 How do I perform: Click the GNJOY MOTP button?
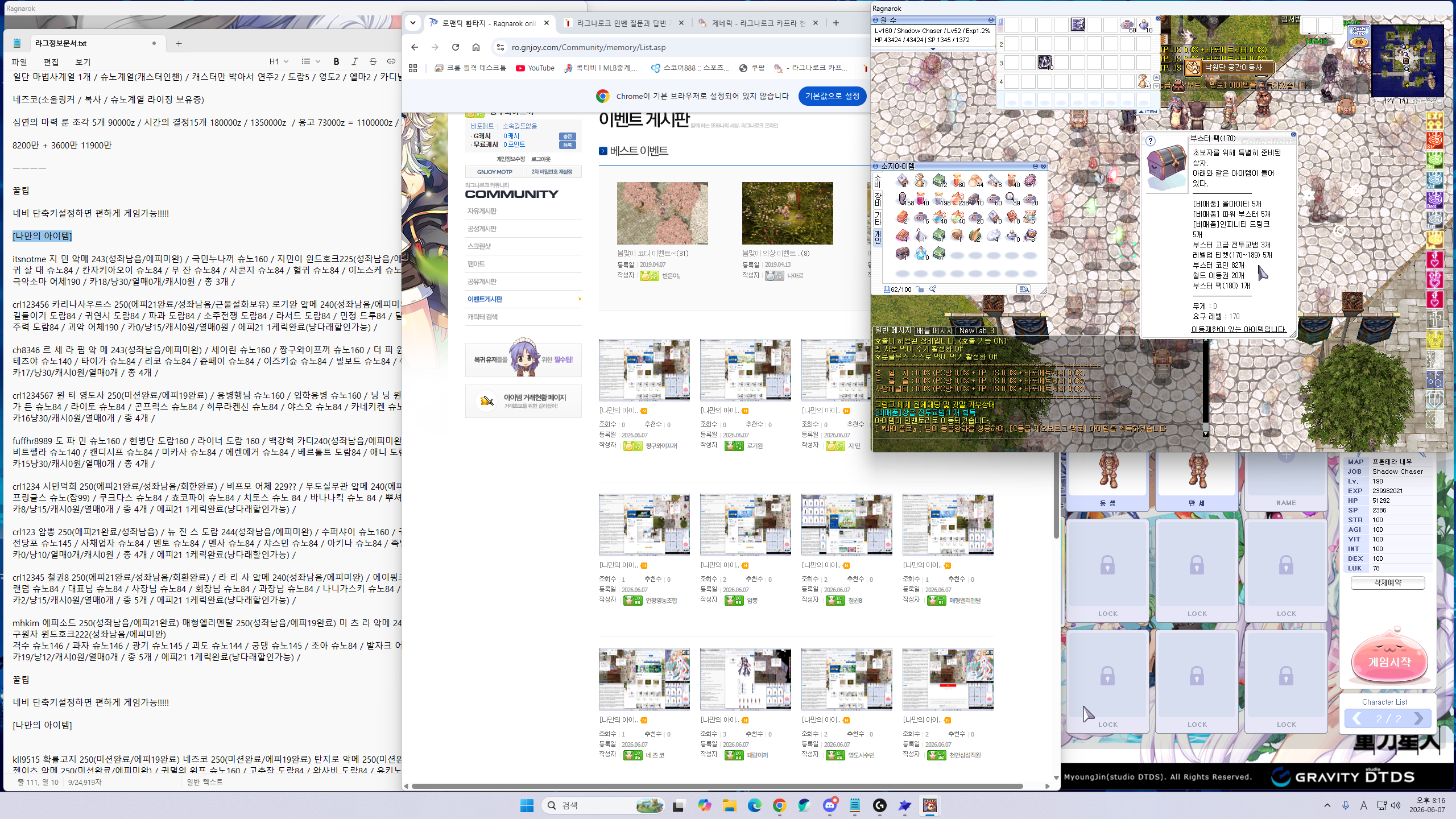pyautogui.click(x=495, y=172)
